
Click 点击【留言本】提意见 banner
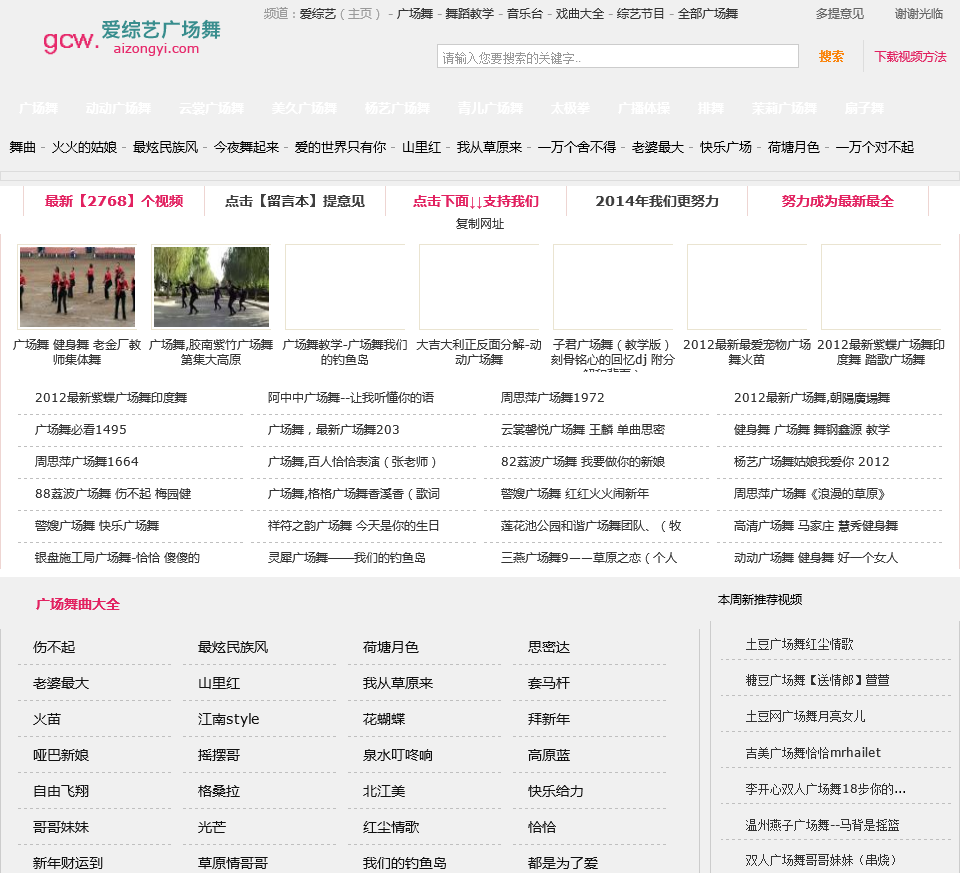click(295, 201)
